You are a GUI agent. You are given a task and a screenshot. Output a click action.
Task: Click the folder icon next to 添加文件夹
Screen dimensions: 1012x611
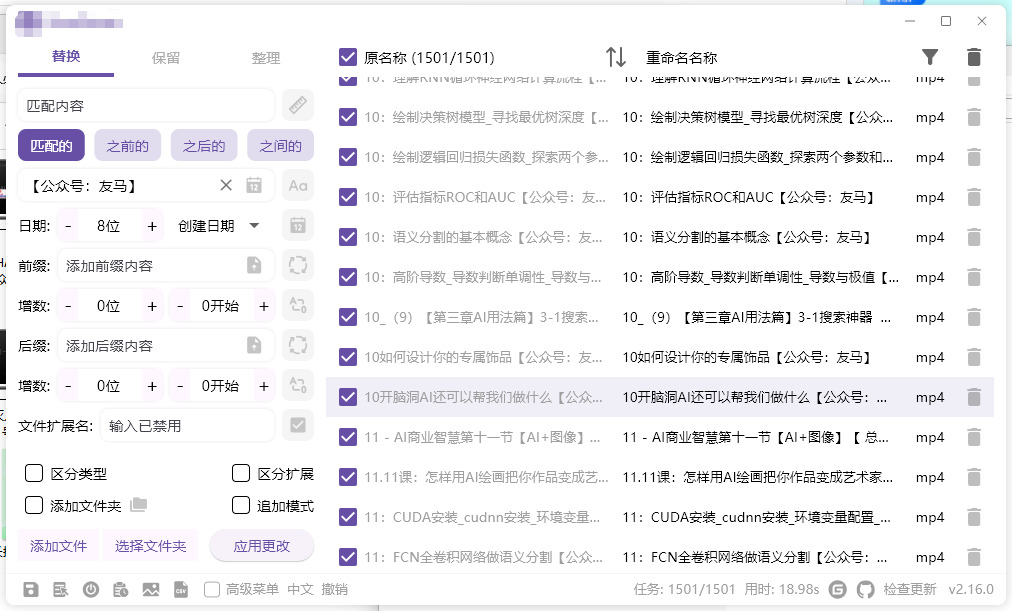point(138,505)
